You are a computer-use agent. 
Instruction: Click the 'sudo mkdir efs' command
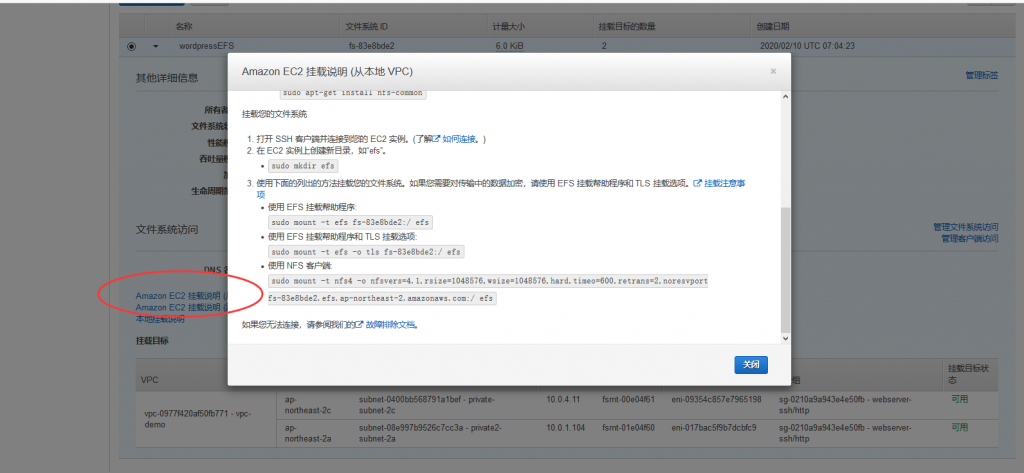click(x=303, y=166)
